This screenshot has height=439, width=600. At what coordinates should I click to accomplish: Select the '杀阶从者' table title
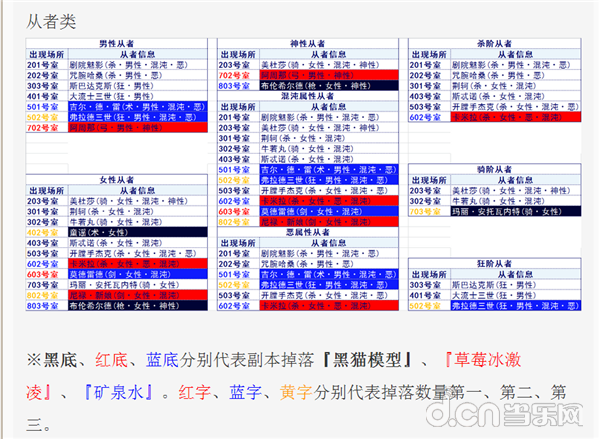pyautogui.click(x=494, y=44)
